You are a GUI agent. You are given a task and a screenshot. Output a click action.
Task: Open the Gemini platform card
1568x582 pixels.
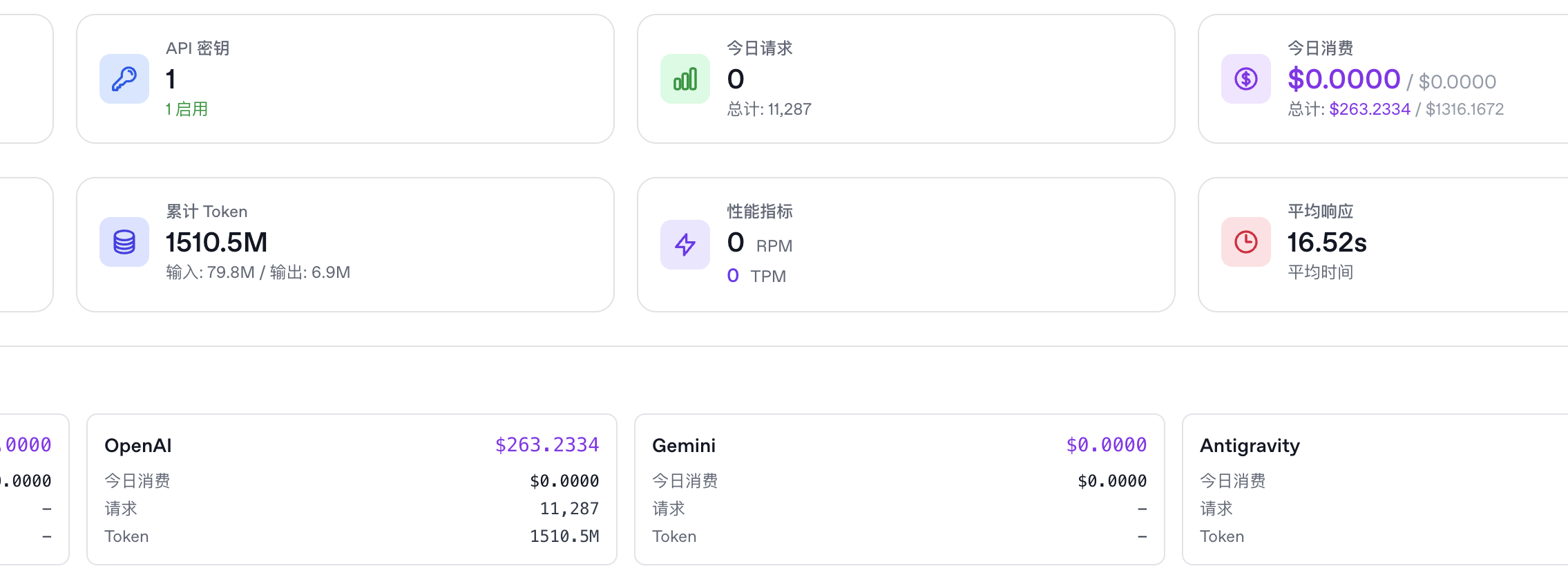tap(899, 489)
